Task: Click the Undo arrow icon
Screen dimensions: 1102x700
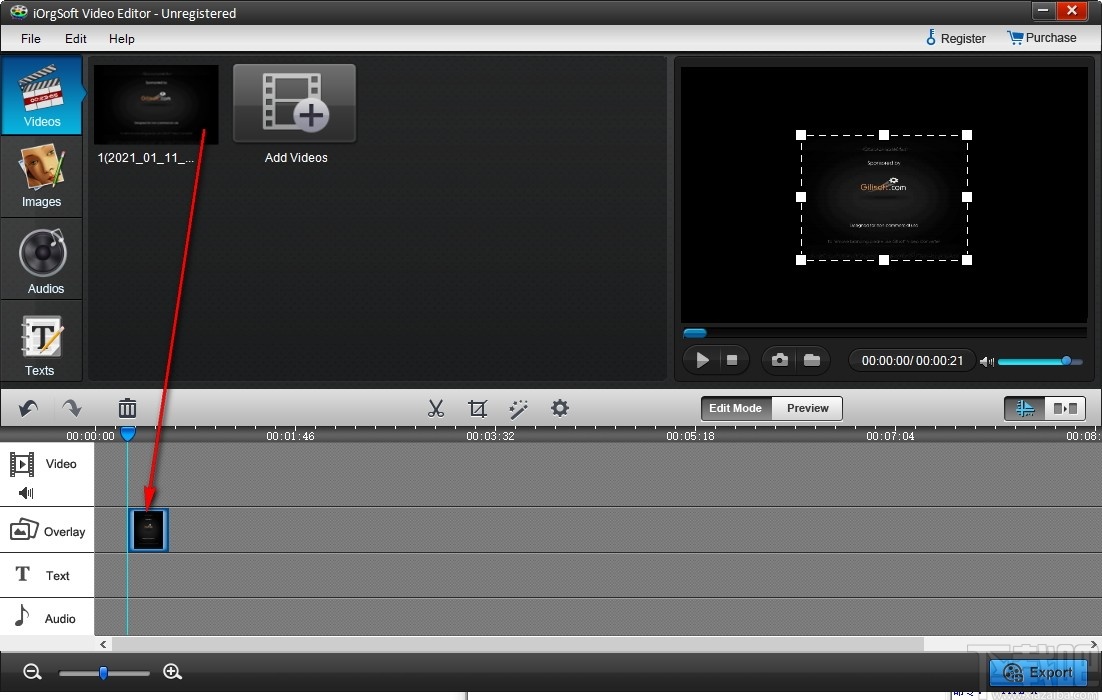Action: [26, 408]
